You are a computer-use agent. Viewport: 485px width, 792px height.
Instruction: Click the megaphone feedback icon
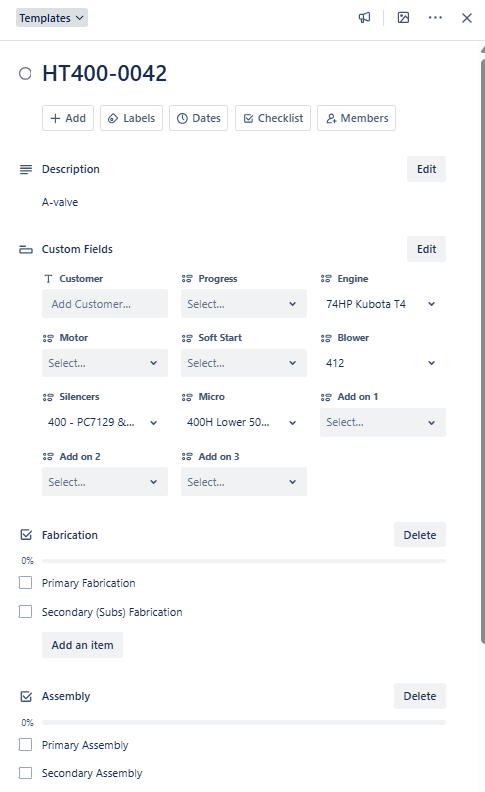coord(364,18)
